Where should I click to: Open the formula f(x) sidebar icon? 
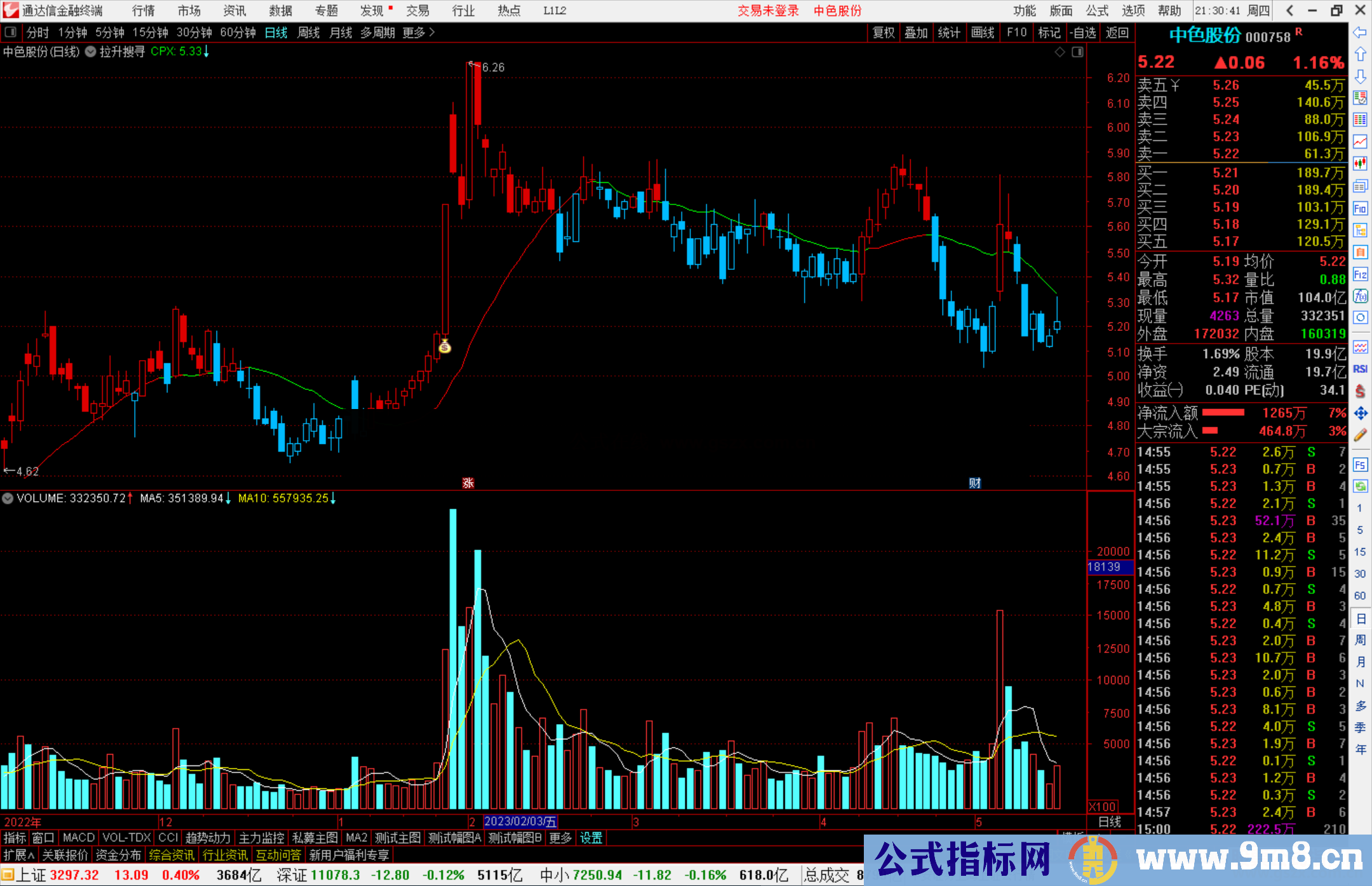(1360, 296)
